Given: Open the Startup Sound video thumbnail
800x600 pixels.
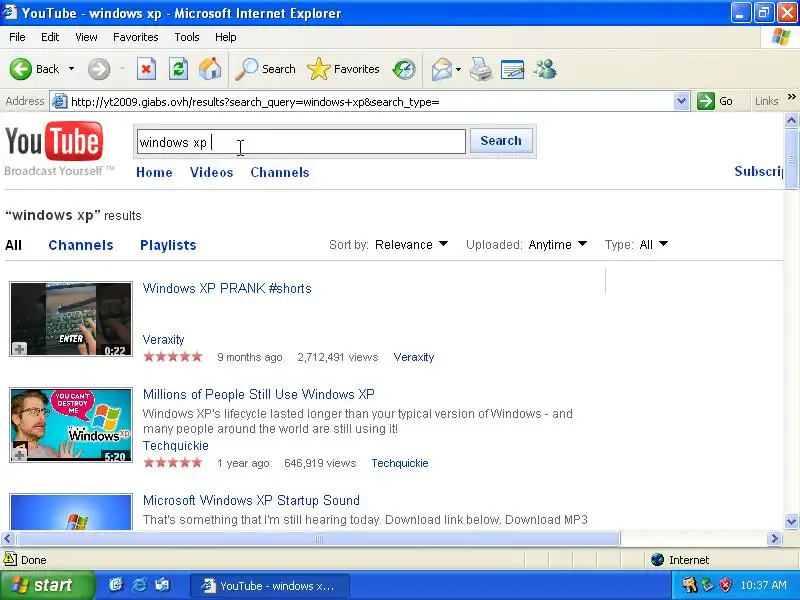Looking at the screenshot, I should pyautogui.click(x=71, y=512).
